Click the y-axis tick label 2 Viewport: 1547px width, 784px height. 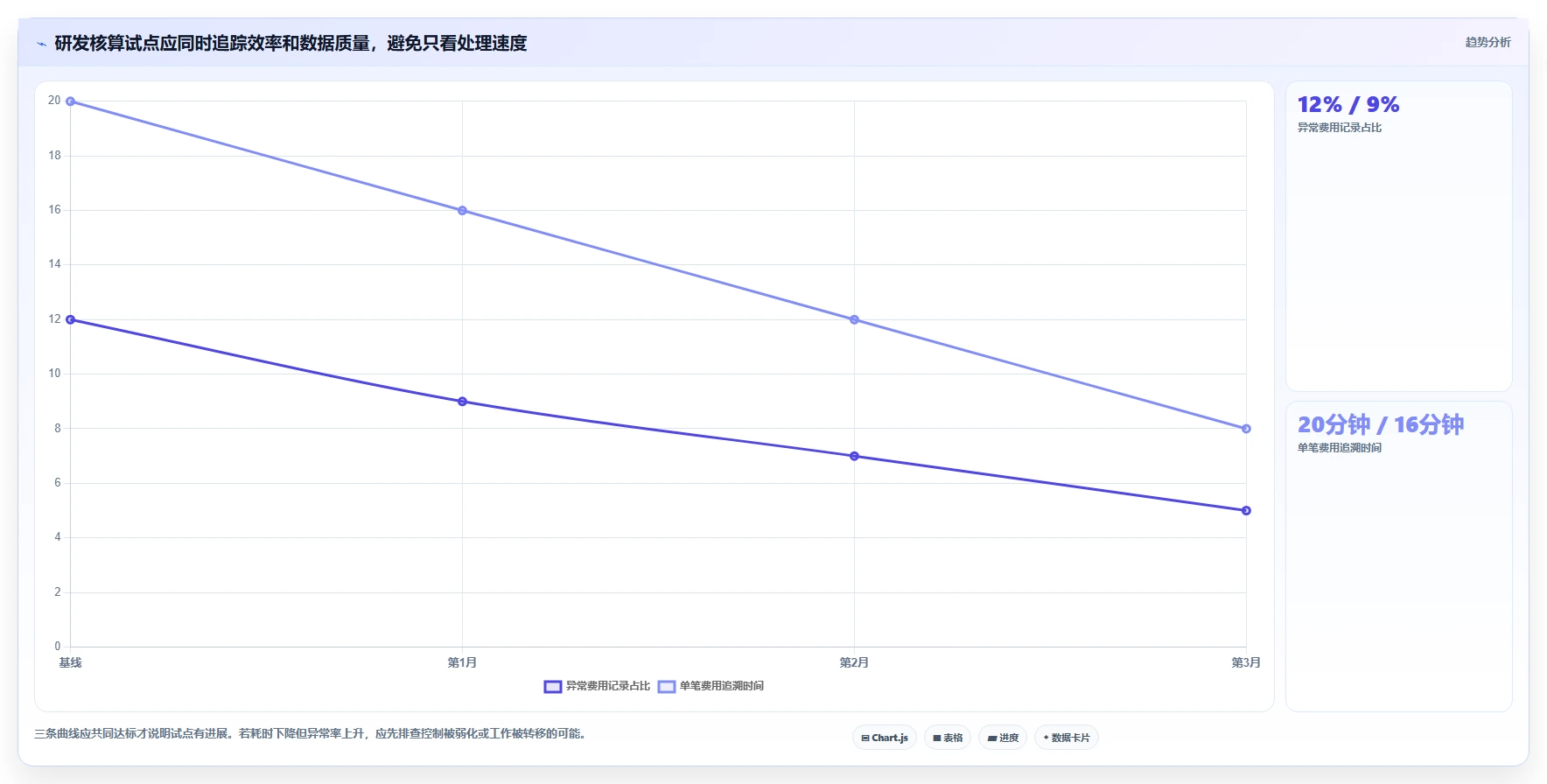(58, 592)
